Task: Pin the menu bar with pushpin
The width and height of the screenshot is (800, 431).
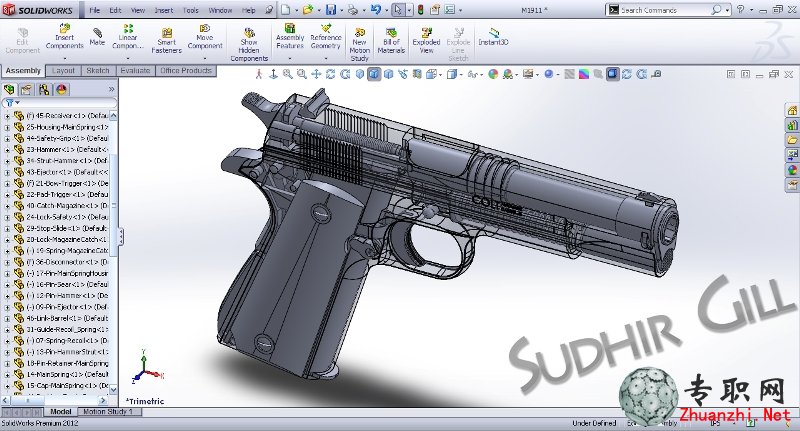Action: (x=268, y=10)
